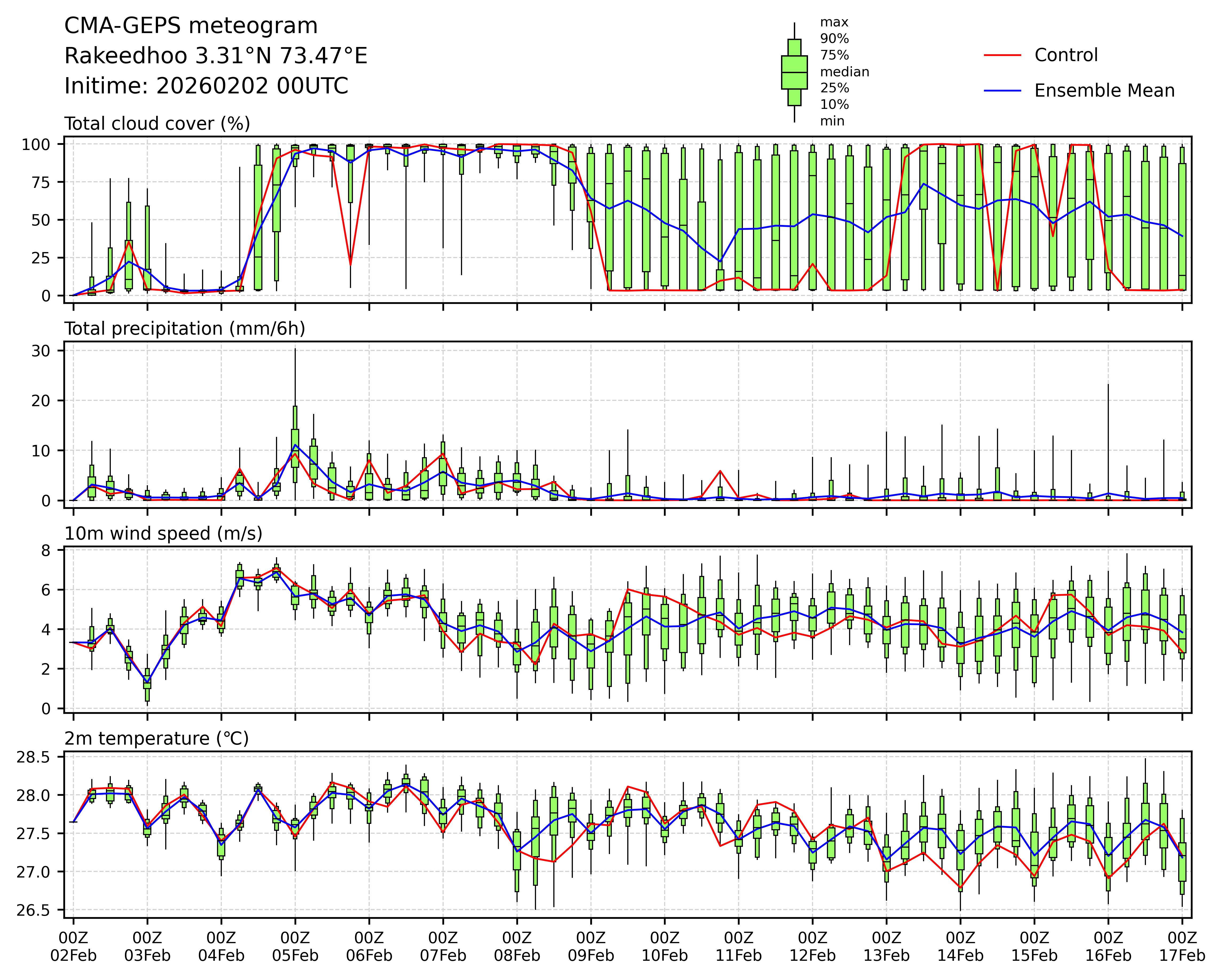Click the blue Ensemble Mean legend line
The width and height of the screenshot is (1222, 980).
pos(1002,91)
